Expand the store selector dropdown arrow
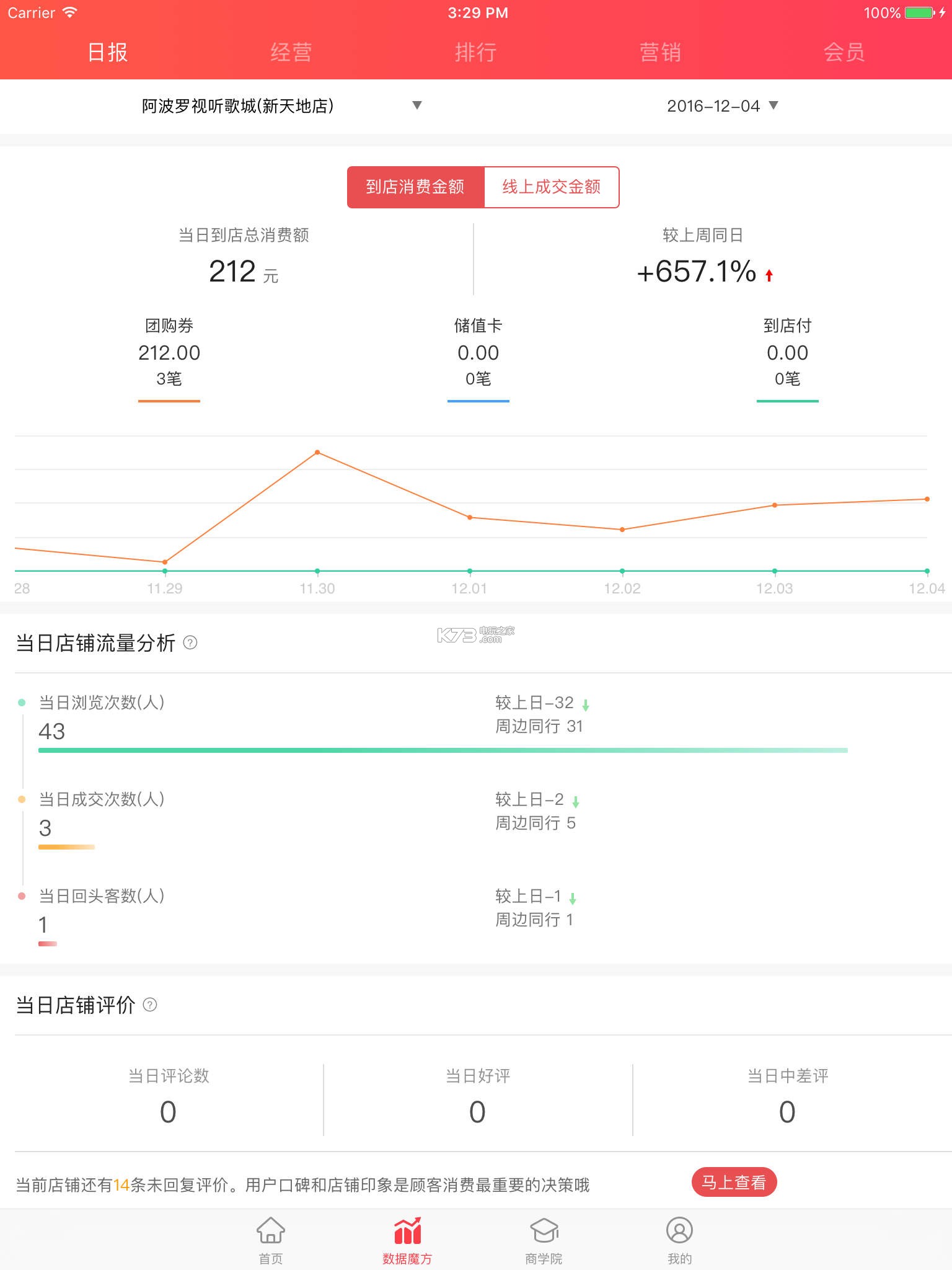 (x=417, y=105)
